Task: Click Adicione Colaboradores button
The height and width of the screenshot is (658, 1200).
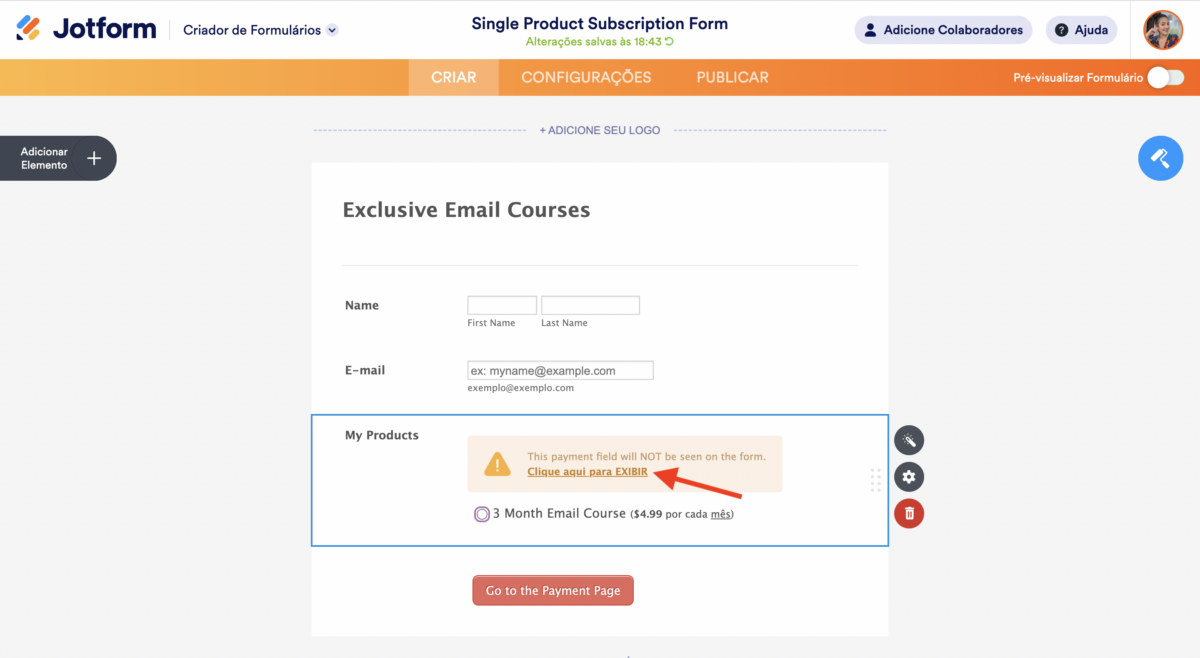Action: pyautogui.click(x=944, y=30)
